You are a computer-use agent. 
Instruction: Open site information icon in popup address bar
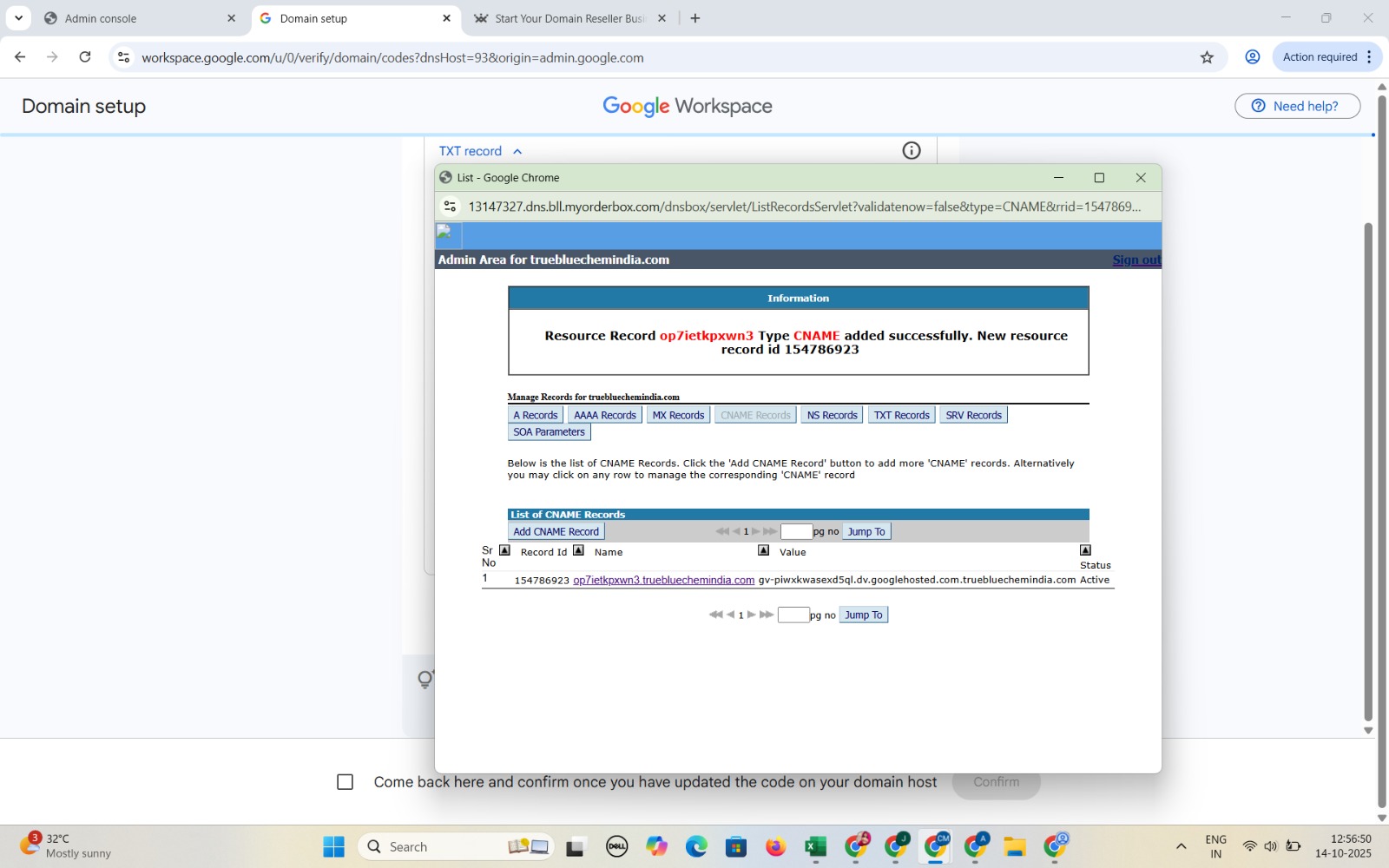pos(450,207)
